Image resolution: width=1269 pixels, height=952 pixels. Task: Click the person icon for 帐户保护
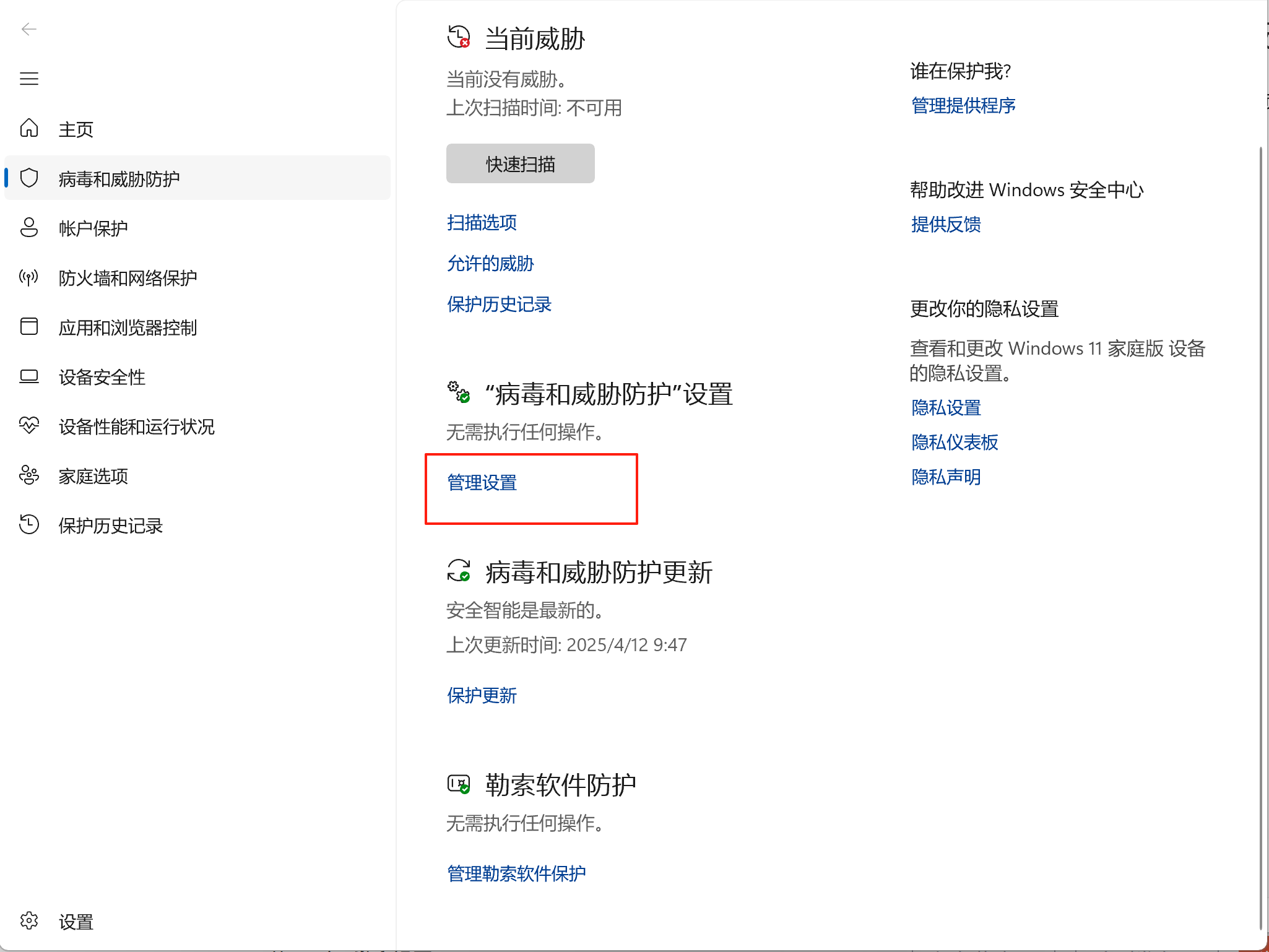point(29,227)
